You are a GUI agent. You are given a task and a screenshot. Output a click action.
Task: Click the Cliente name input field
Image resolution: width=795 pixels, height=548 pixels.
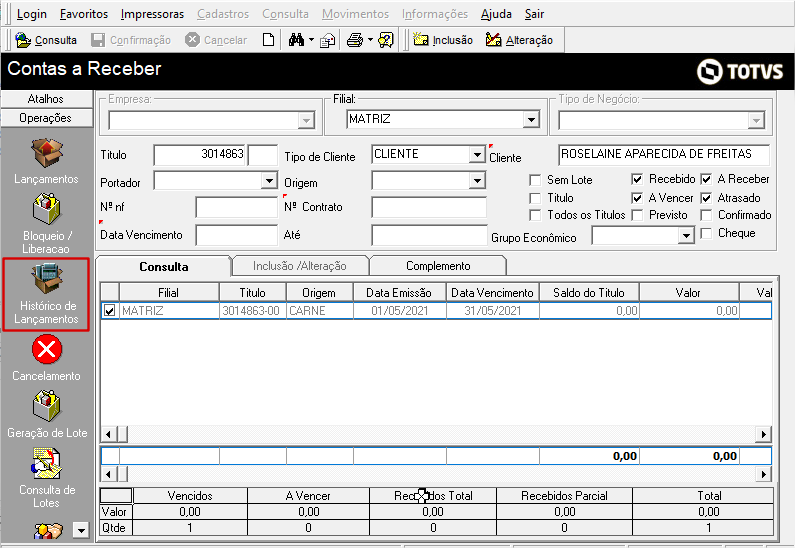coord(664,155)
